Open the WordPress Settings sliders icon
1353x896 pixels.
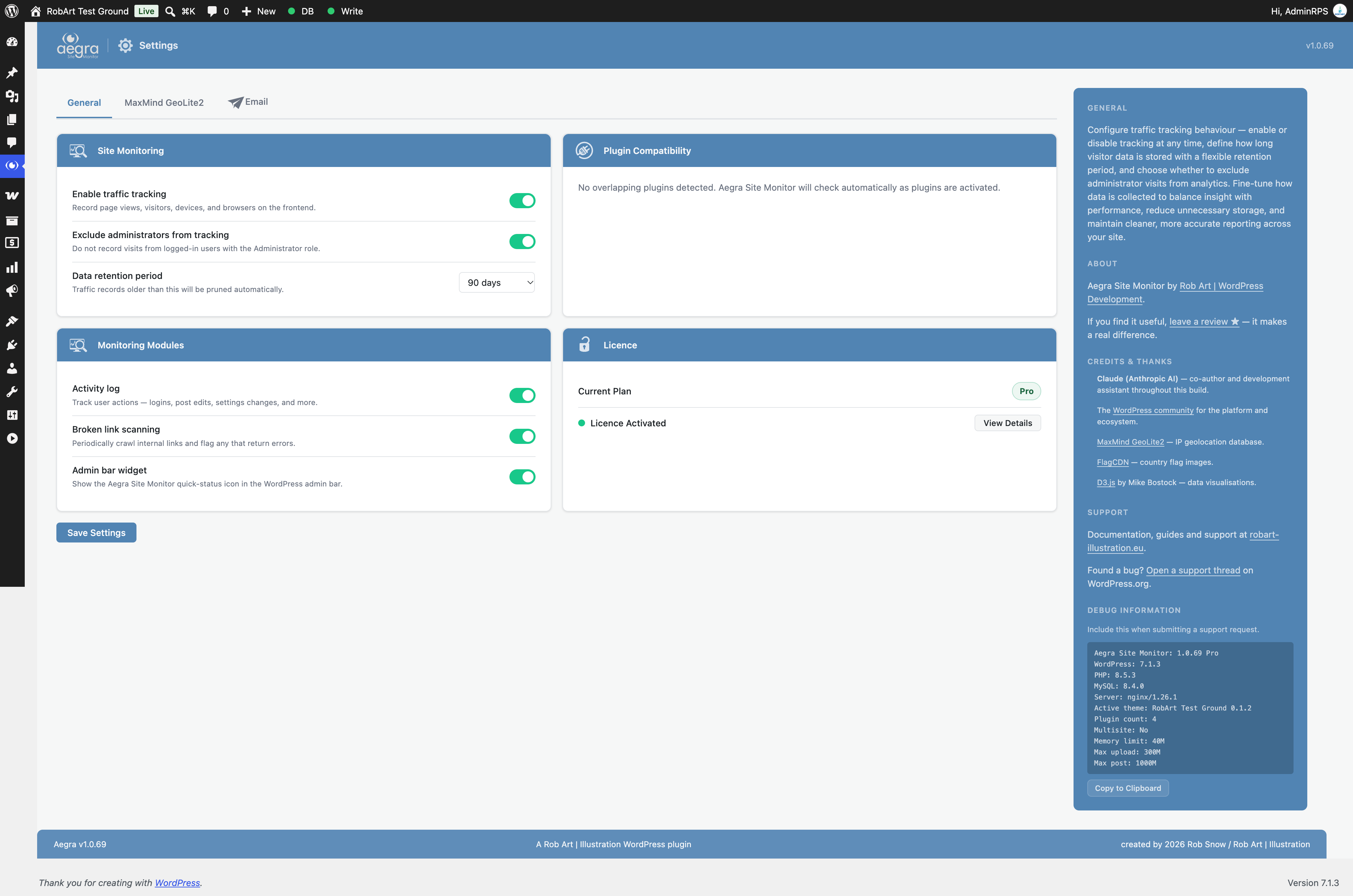click(x=12, y=415)
